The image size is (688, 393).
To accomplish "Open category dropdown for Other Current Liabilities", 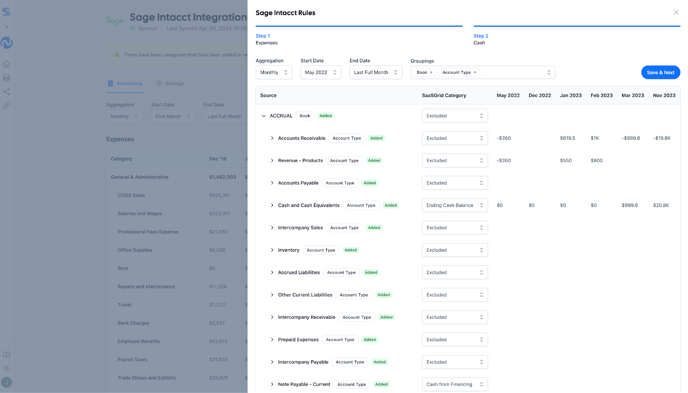I will point(455,295).
